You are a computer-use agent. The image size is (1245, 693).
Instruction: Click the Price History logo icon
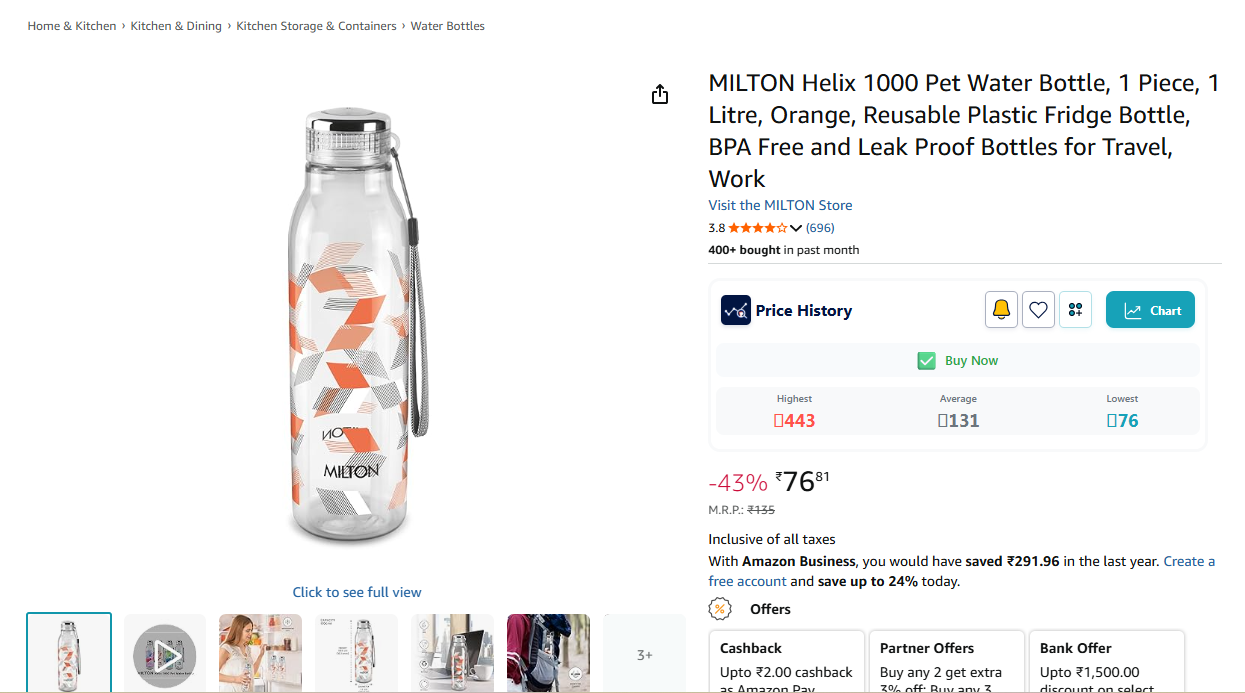[736, 310]
